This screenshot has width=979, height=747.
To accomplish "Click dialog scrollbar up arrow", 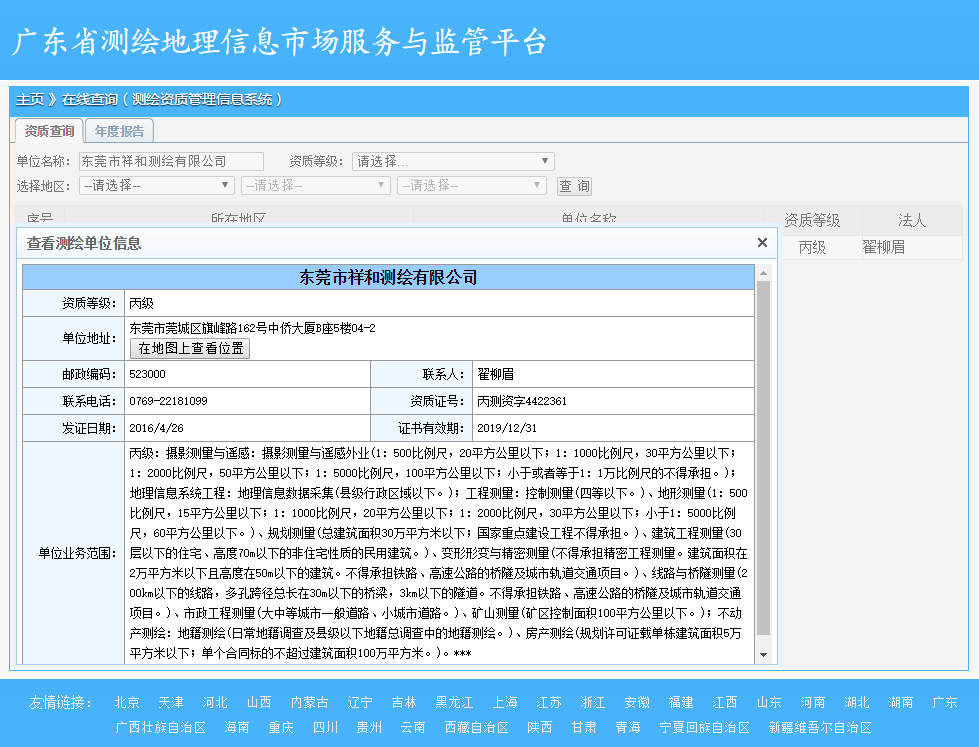I will pos(763,273).
